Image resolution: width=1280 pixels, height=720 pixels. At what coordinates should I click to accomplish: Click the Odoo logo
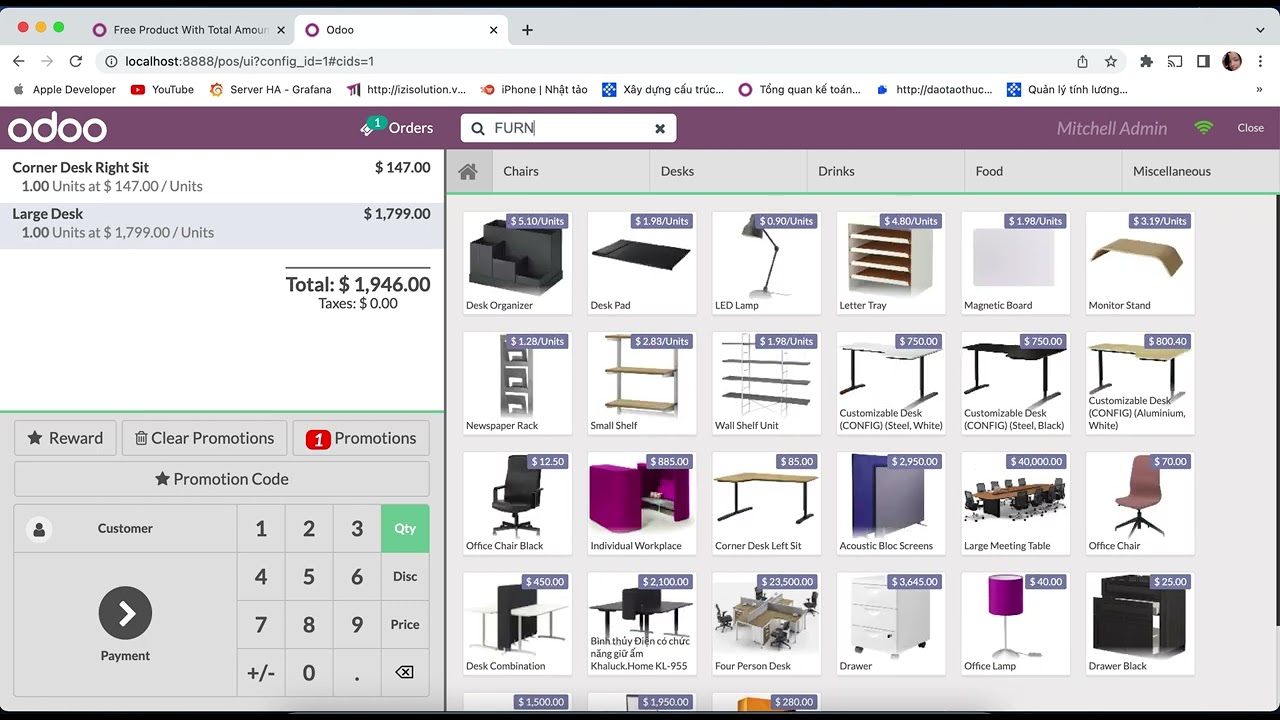57,128
